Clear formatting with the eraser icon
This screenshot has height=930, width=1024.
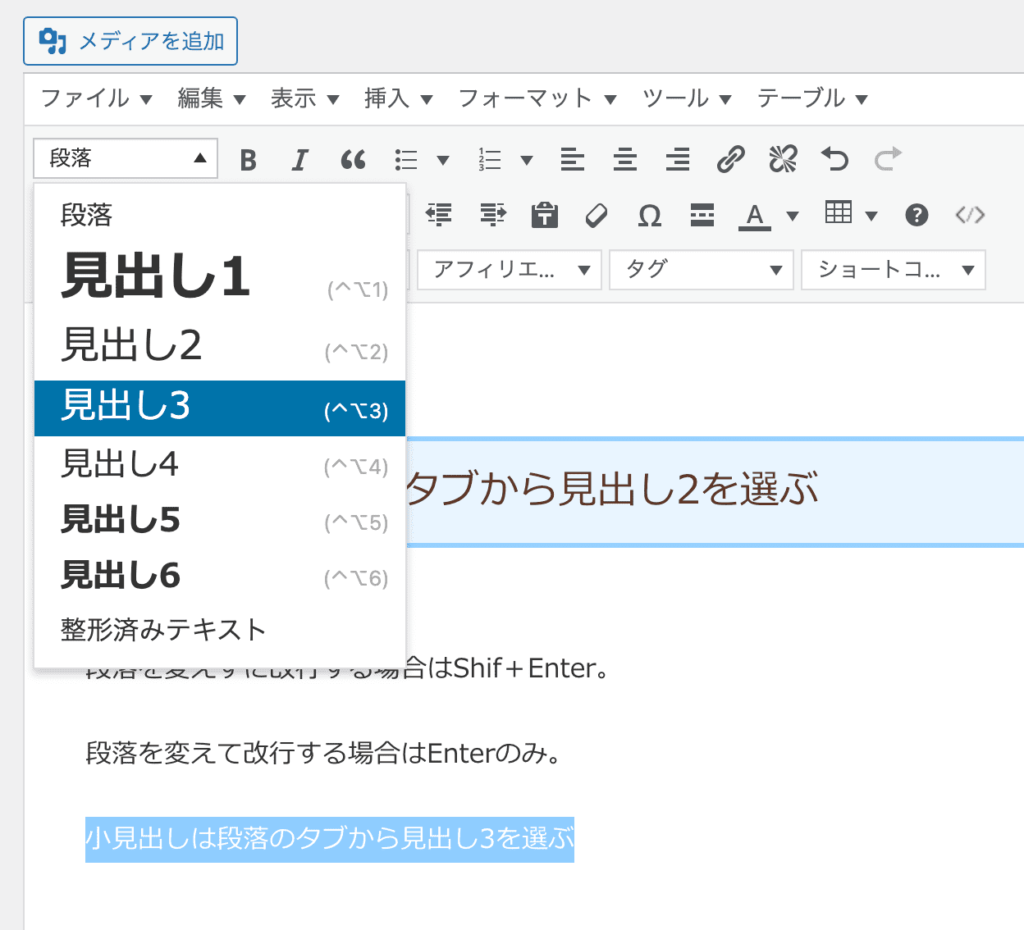pos(596,214)
